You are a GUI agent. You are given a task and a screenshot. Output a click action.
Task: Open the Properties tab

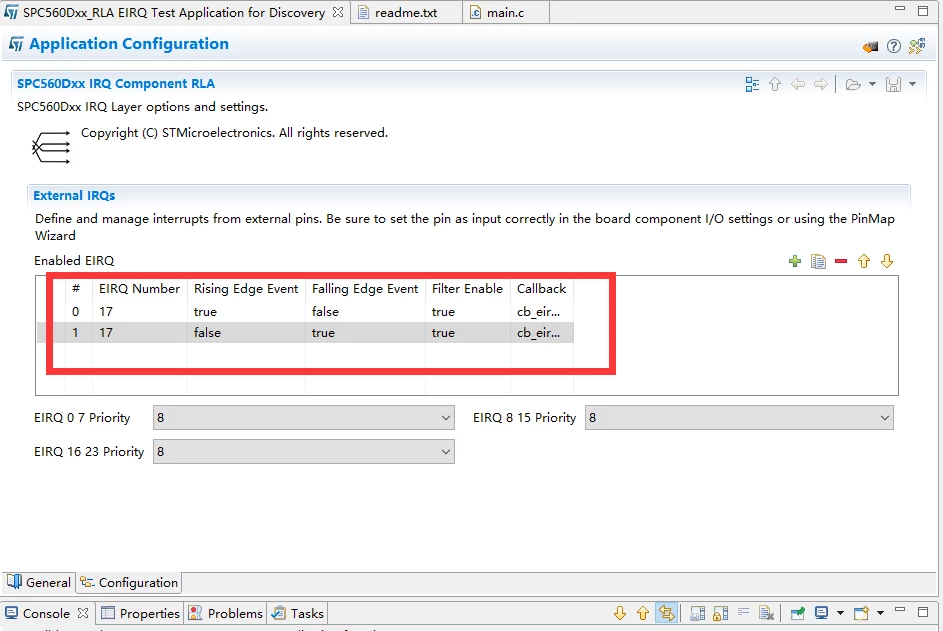point(141,613)
